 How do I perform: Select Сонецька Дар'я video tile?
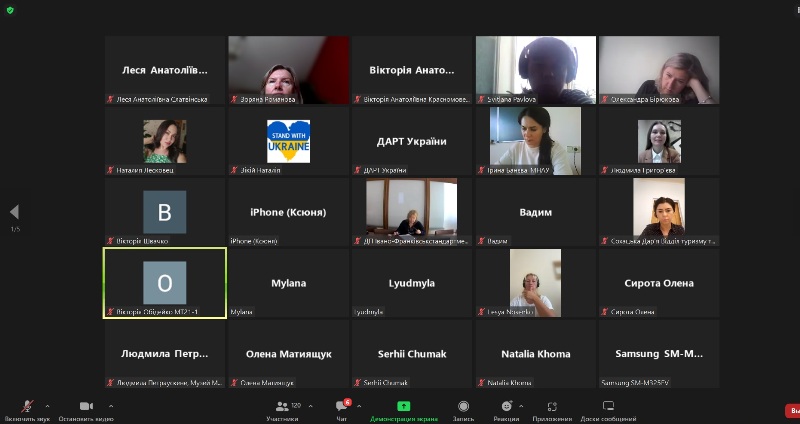pos(659,212)
